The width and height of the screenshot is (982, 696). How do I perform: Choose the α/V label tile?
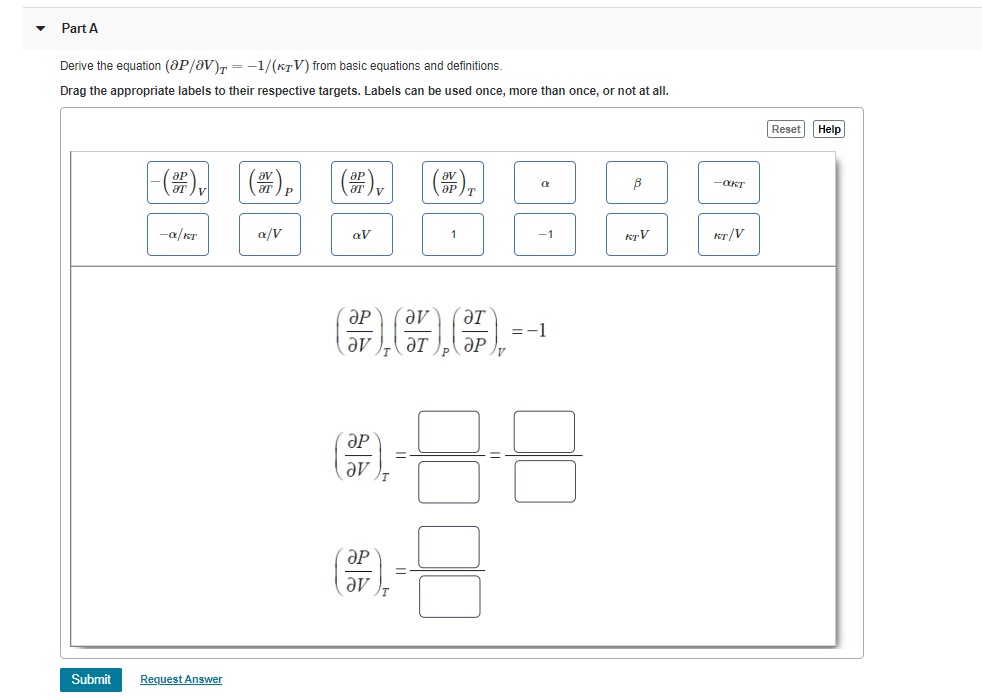[270, 234]
